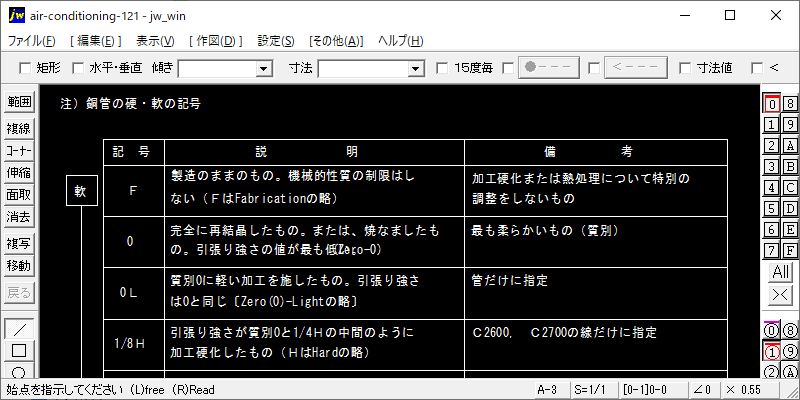Select circled layer group 8

pyautogui.click(x=790, y=331)
